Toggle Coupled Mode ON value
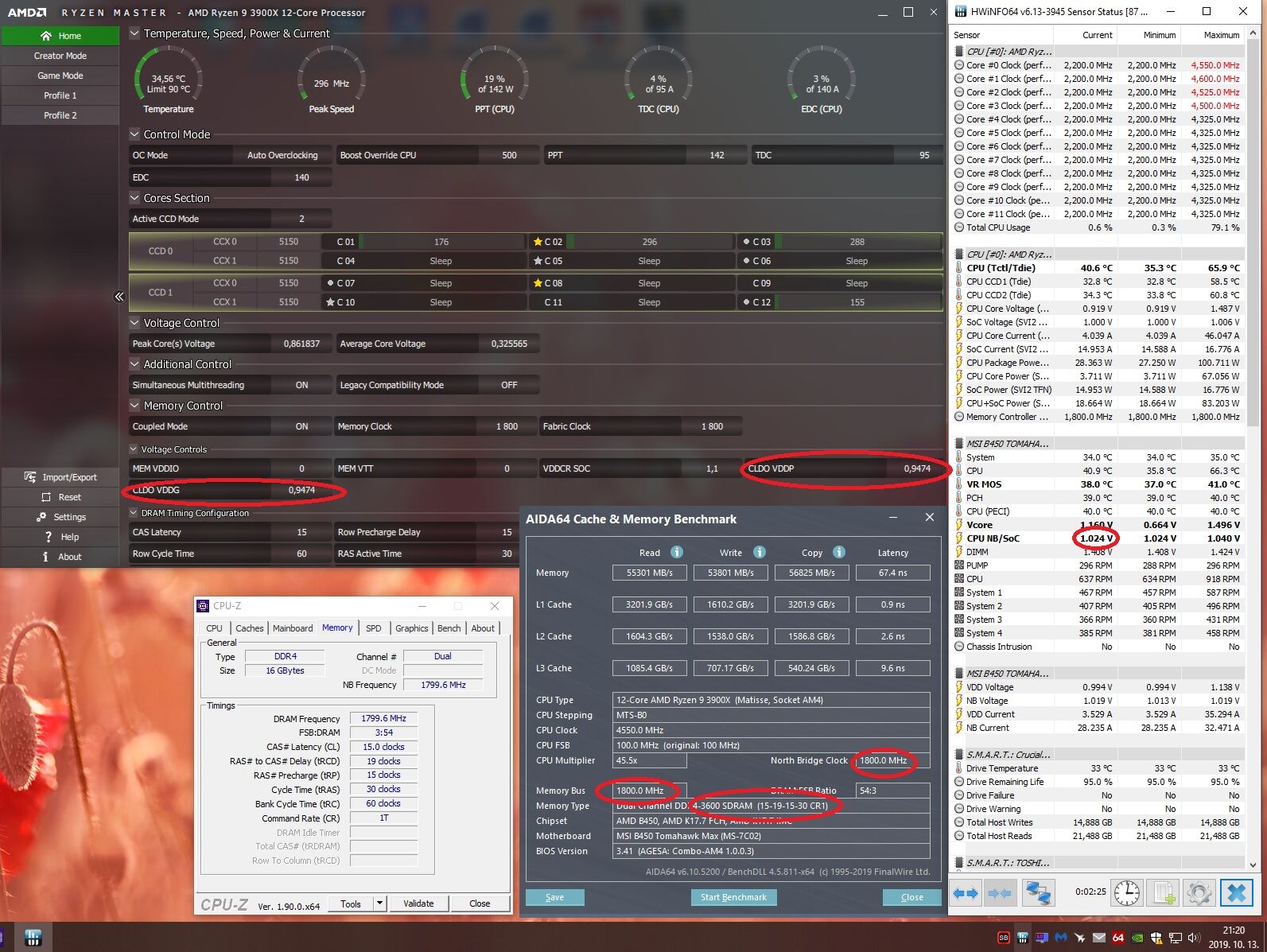1267x952 pixels. coord(301,426)
